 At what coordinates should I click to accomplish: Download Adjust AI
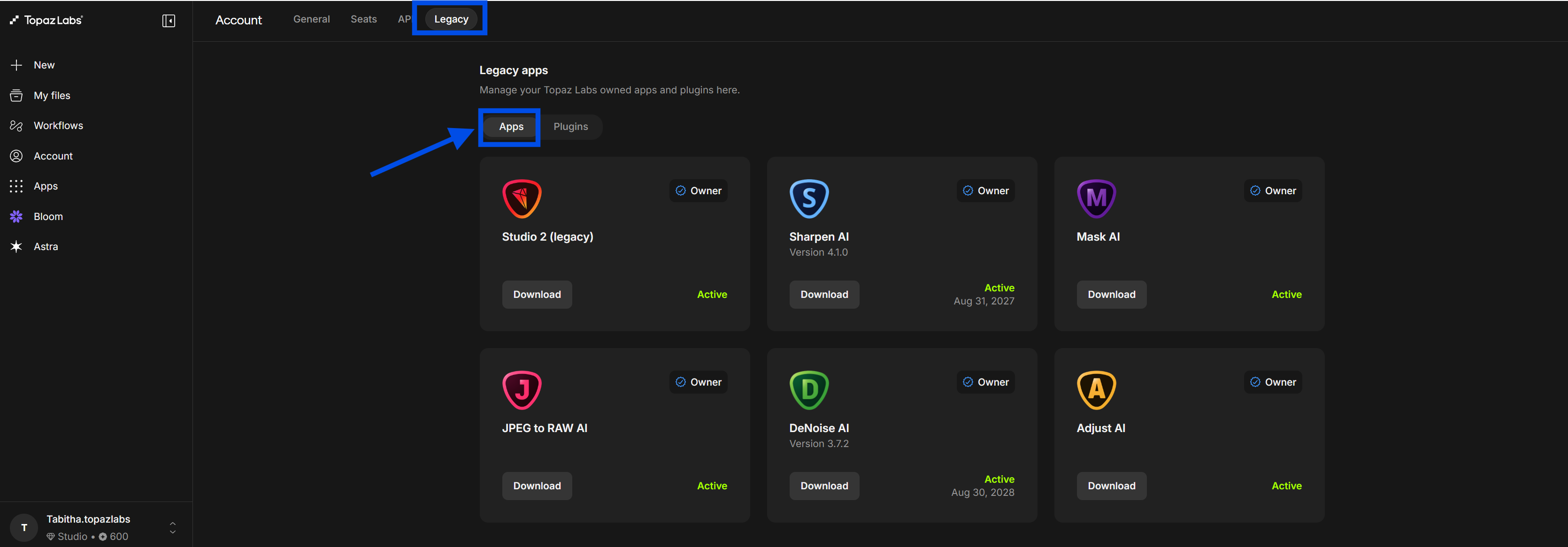point(1112,486)
